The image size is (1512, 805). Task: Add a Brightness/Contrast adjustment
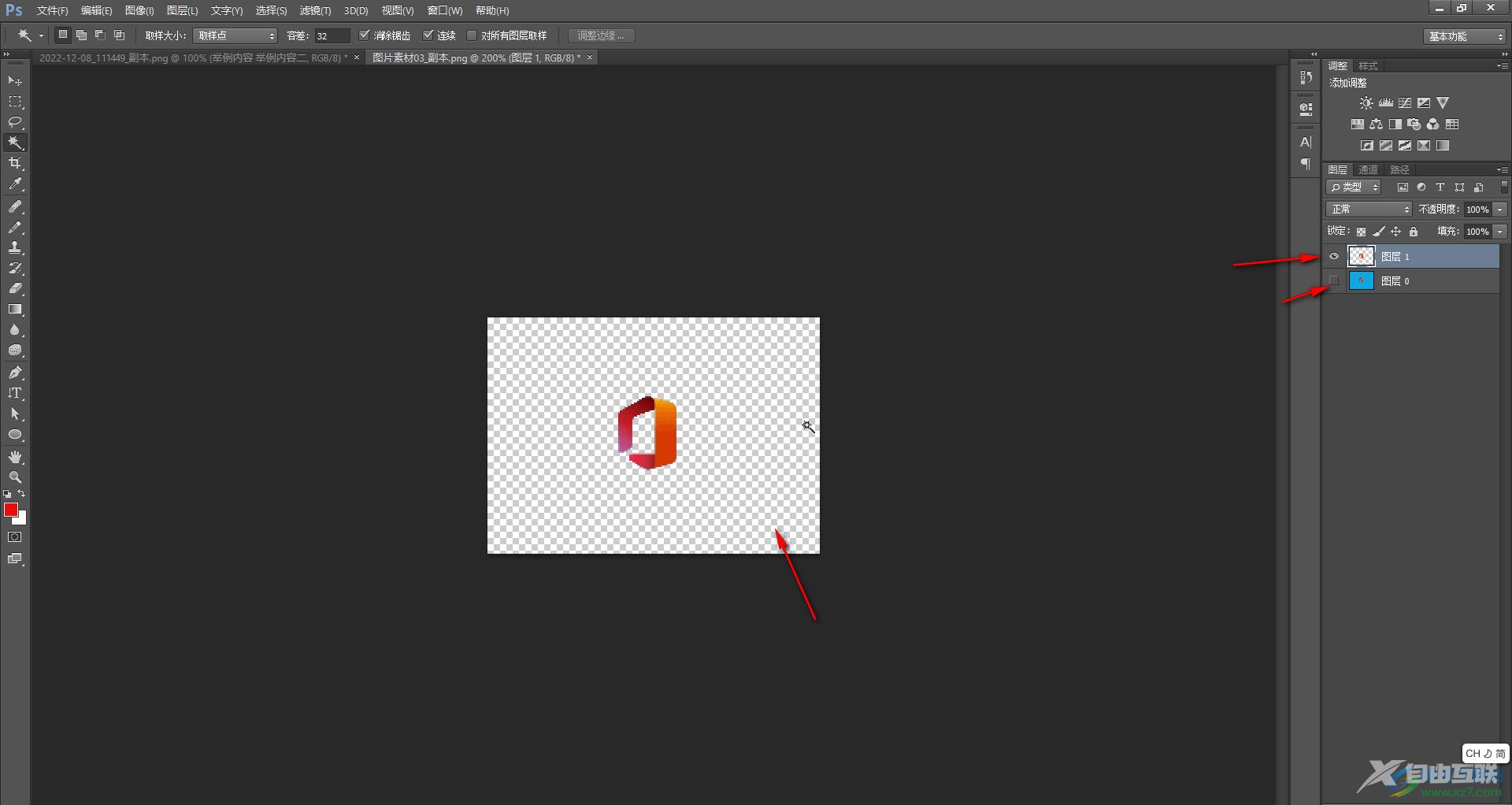[1366, 103]
